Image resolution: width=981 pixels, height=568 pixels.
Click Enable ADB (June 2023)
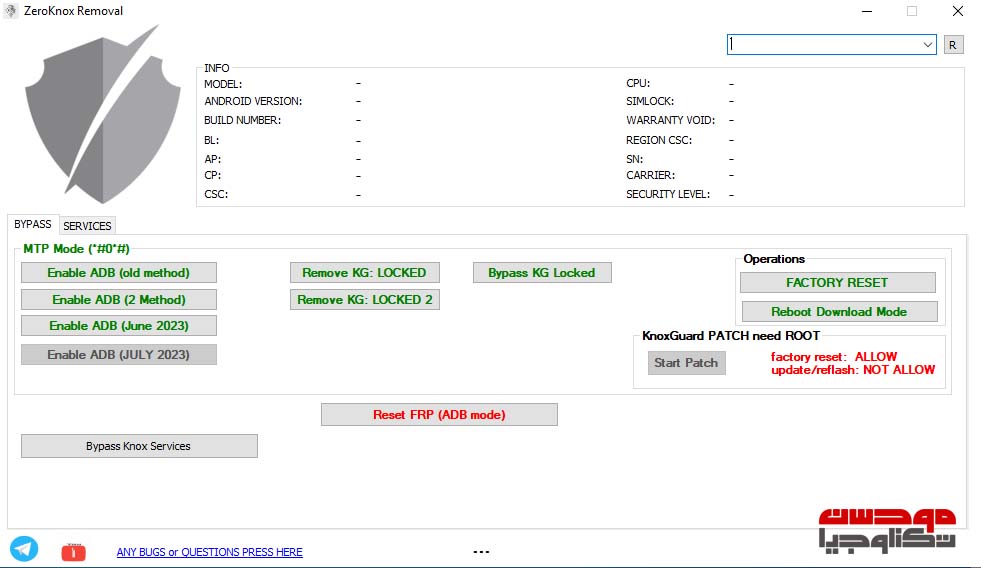click(119, 326)
